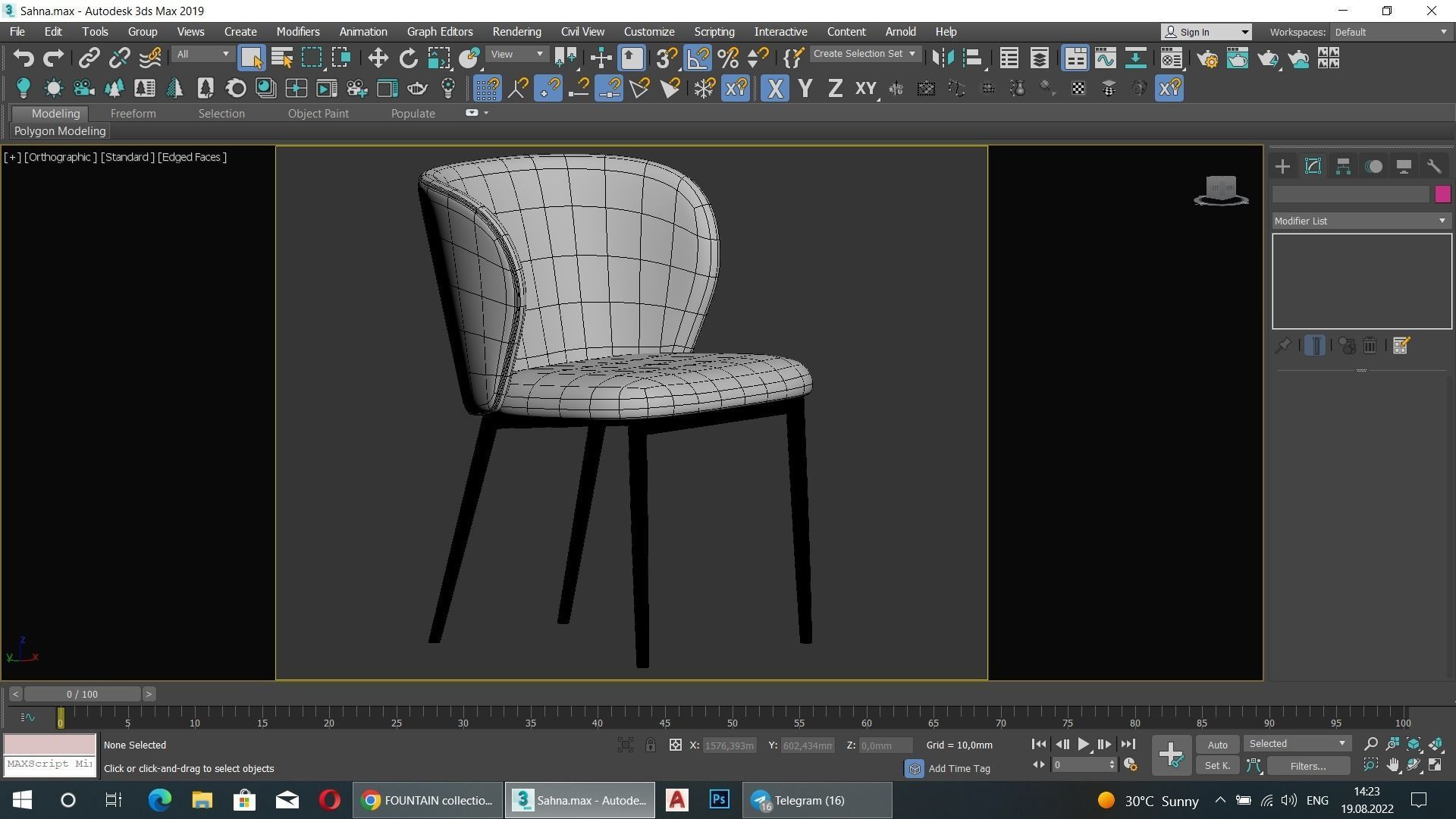Open the Display panel icon
Image resolution: width=1456 pixels, height=819 pixels.
click(x=1404, y=167)
